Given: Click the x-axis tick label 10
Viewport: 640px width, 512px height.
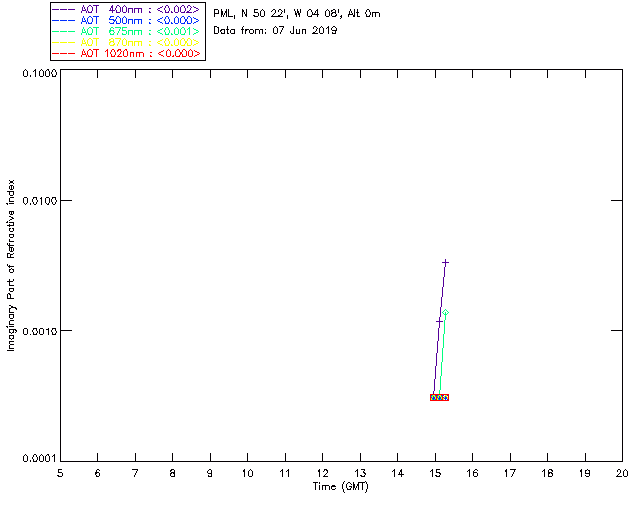Looking at the screenshot, I should [247, 473].
